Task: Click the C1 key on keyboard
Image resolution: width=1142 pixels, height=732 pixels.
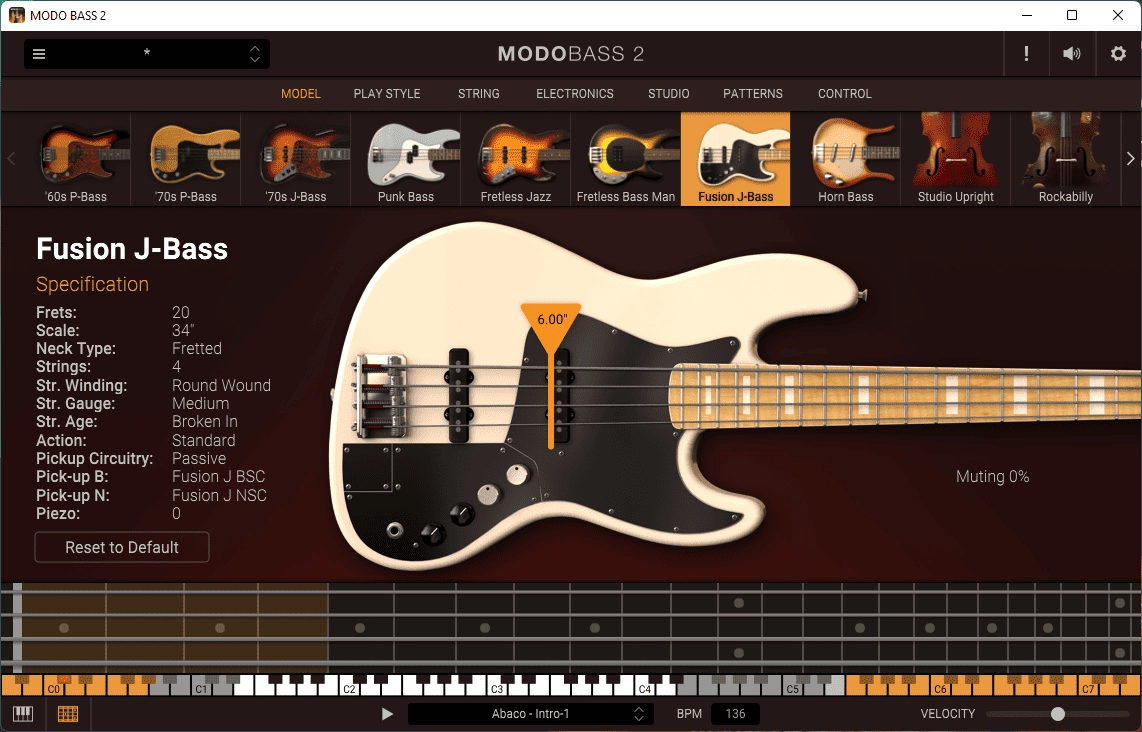Action: coord(202,688)
